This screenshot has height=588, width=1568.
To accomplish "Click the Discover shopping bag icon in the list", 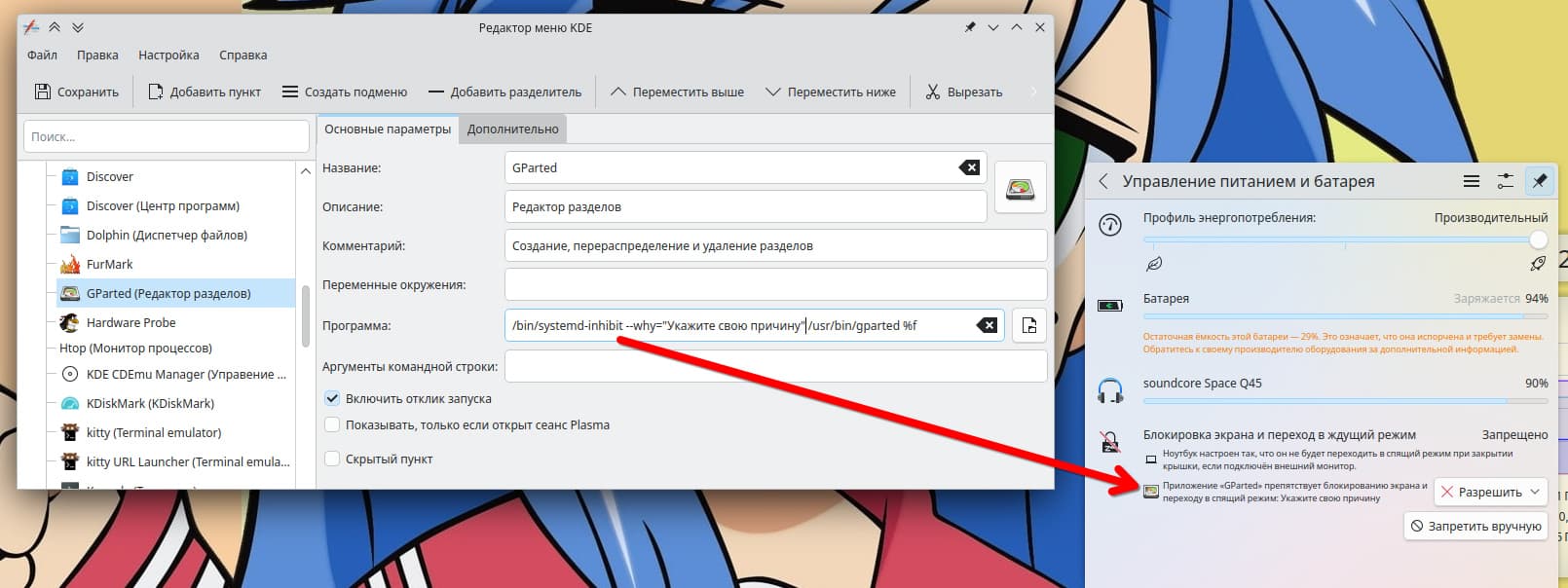I will point(70,176).
